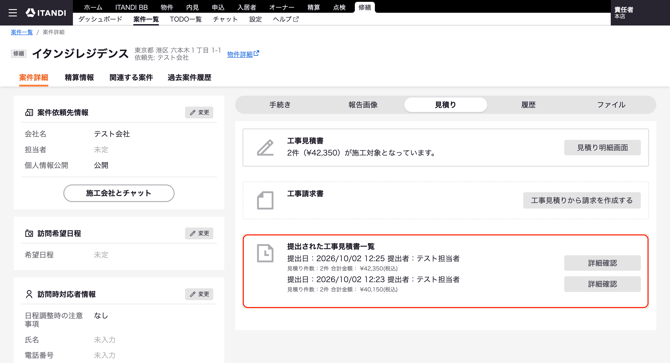Viewport: 670px width, 363px height.
Task: Switch to the 関連する案件 tab
Action: pyautogui.click(x=131, y=78)
